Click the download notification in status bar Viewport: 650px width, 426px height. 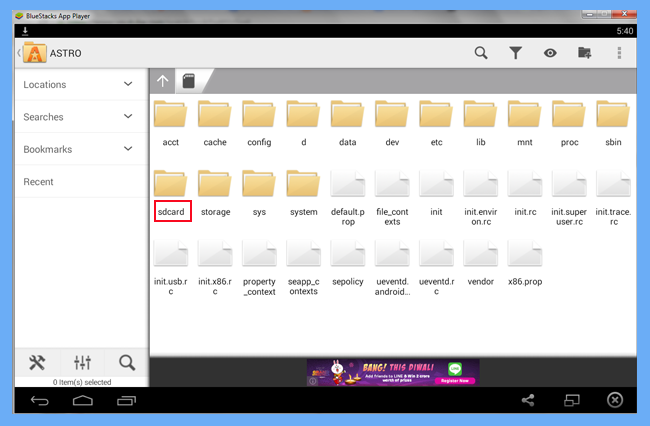coord(25,31)
